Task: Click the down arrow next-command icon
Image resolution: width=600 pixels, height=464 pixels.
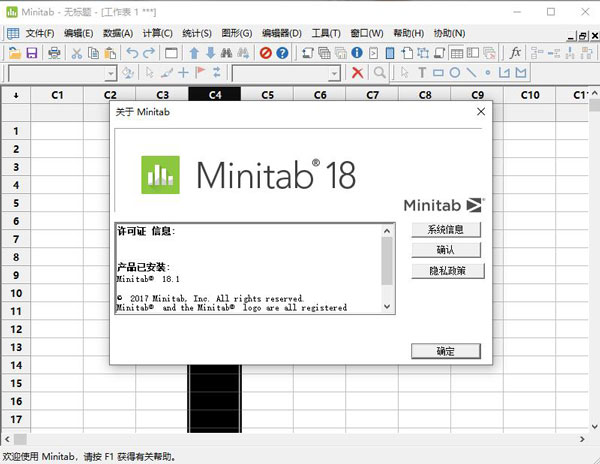Action: (x=210, y=53)
